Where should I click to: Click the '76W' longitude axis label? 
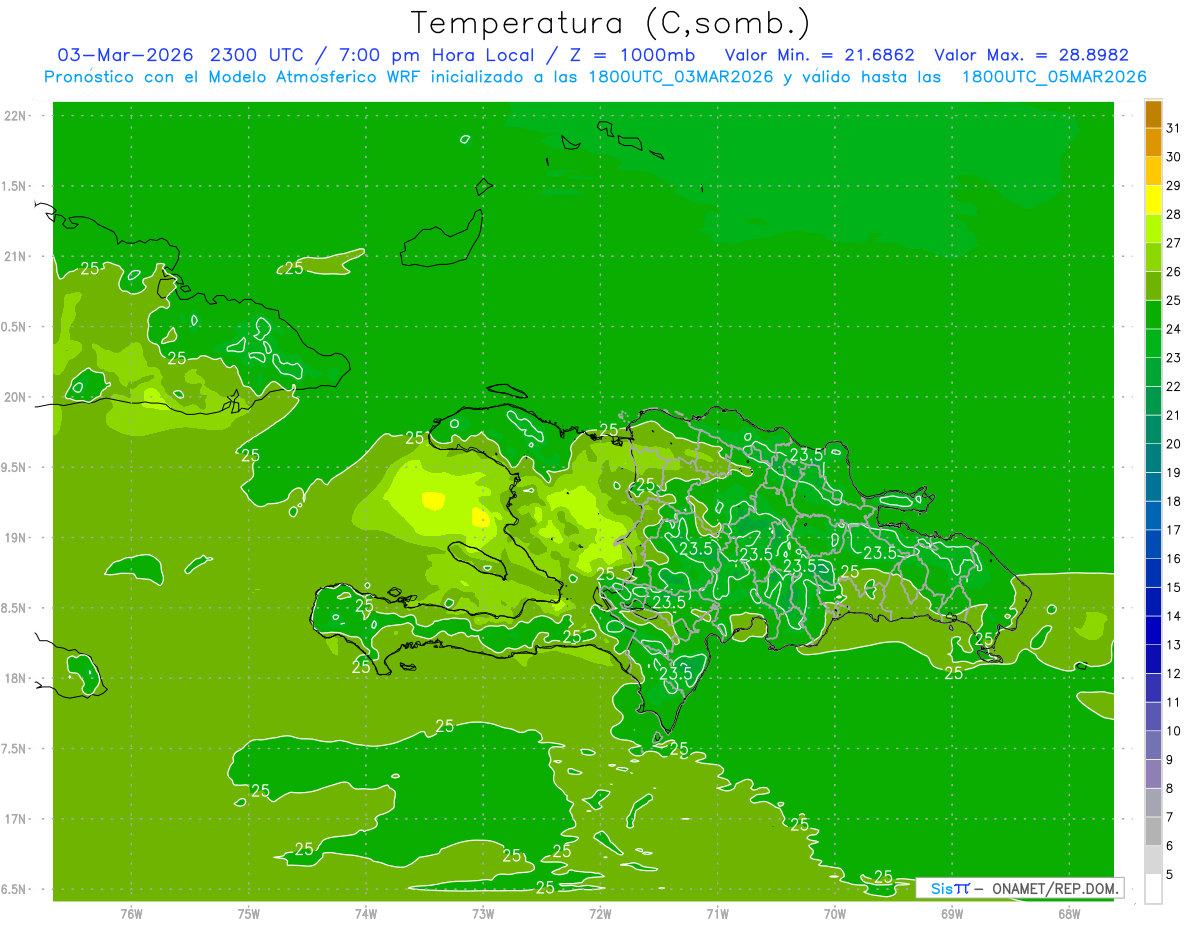point(131,913)
